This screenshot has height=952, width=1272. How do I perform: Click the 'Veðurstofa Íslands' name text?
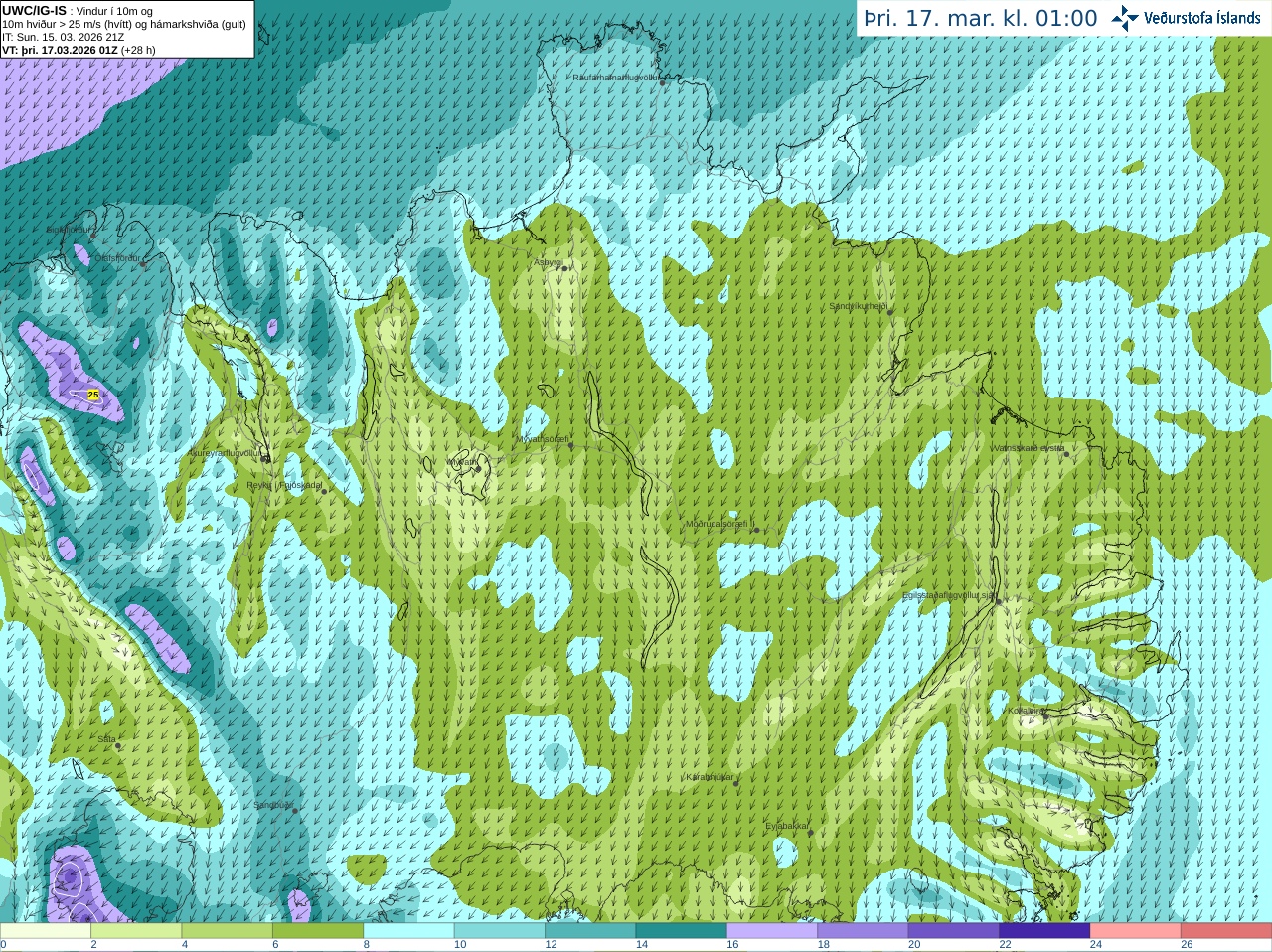(1202, 18)
